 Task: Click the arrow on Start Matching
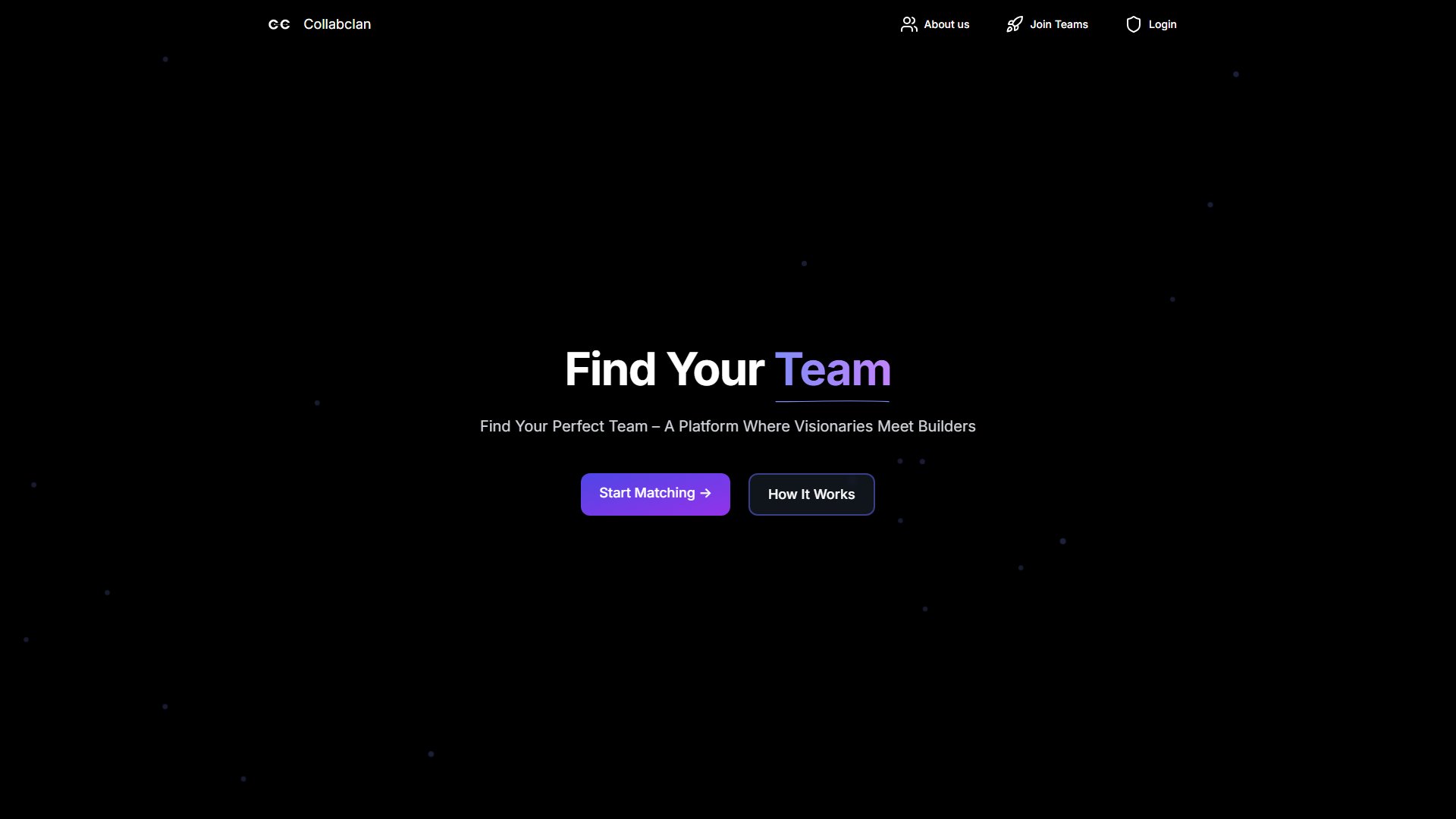(706, 493)
